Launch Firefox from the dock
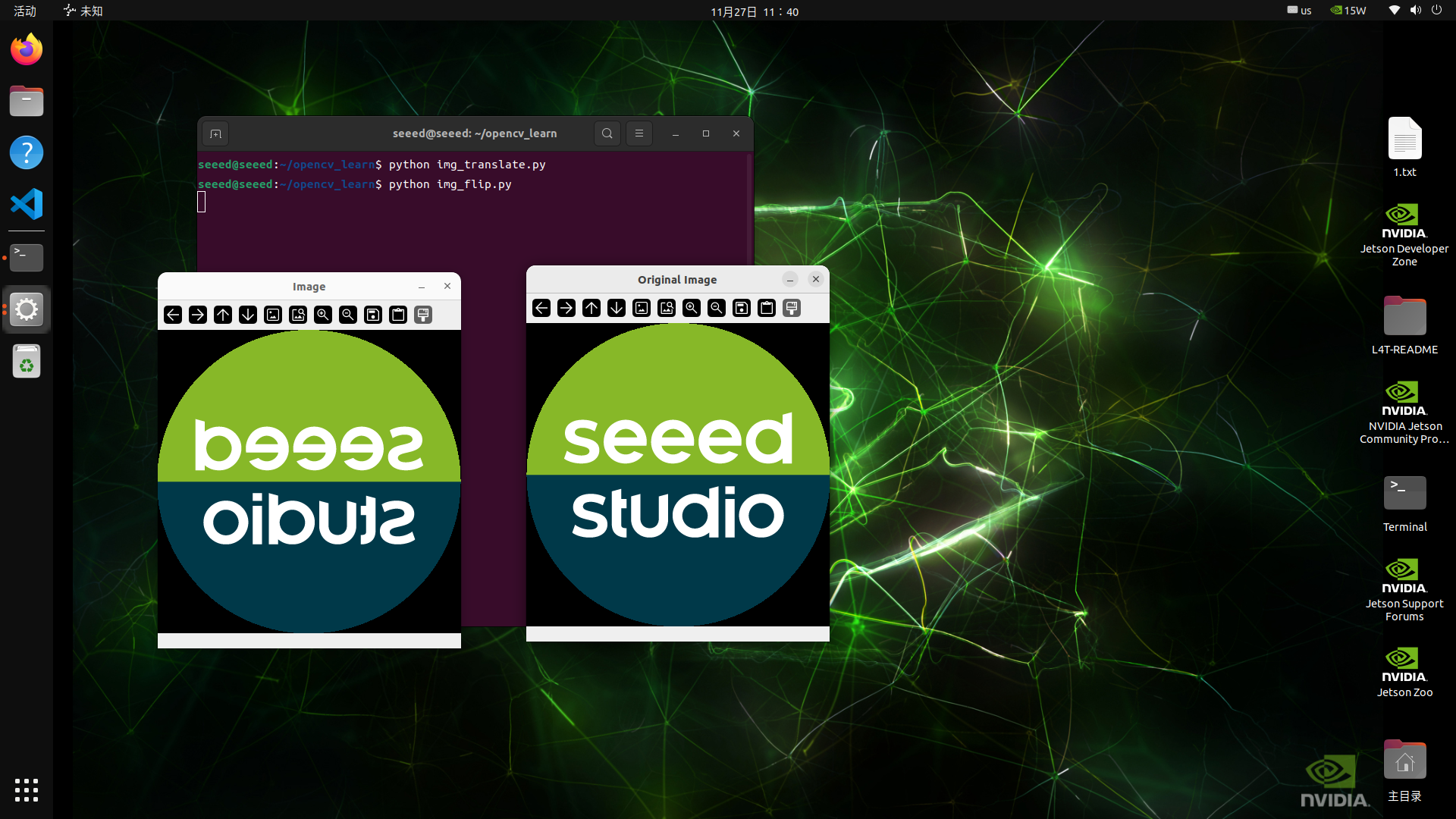This screenshot has height=819, width=1456. point(27,49)
